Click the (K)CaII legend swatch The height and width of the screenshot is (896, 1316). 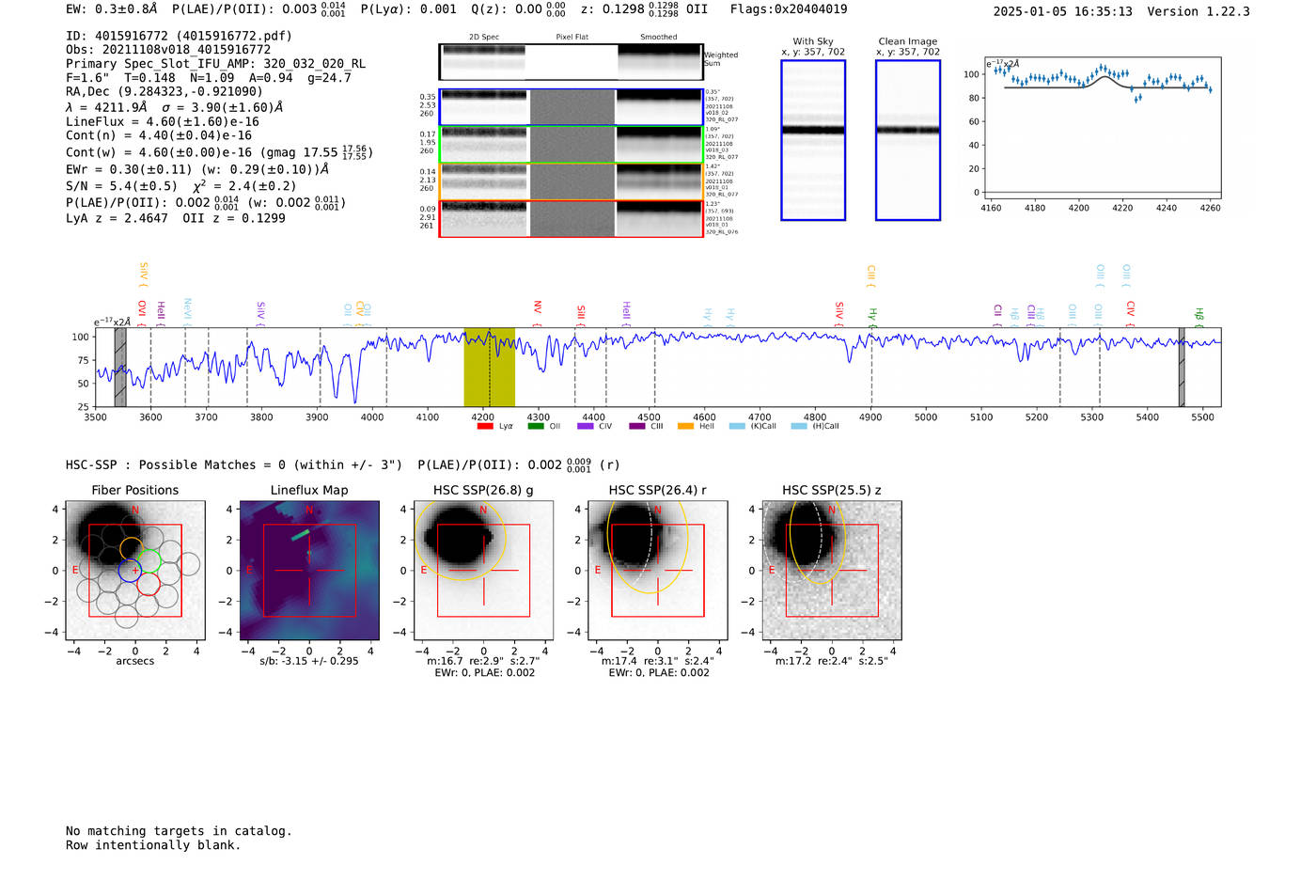pyautogui.click(x=737, y=427)
